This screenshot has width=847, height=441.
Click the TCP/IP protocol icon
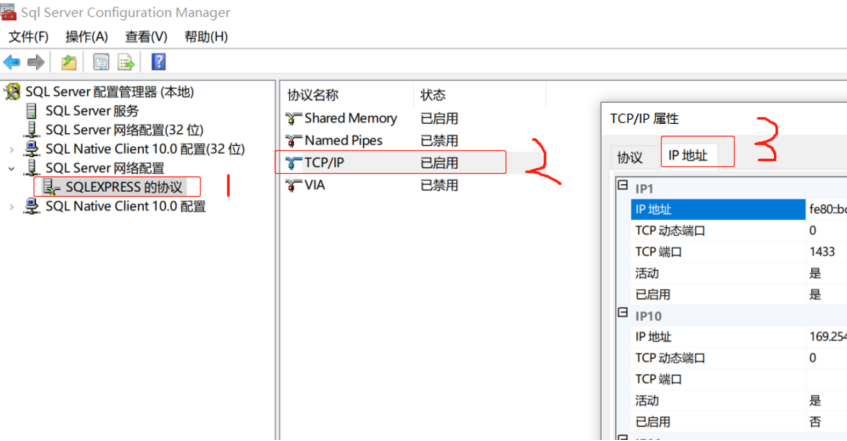pyautogui.click(x=293, y=163)
